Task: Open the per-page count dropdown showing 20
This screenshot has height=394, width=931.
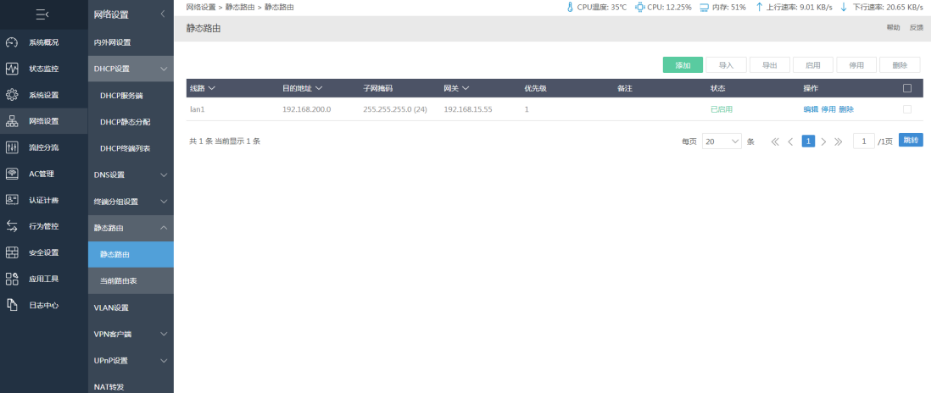Action: pyautogui.click(x=721, y=141)
